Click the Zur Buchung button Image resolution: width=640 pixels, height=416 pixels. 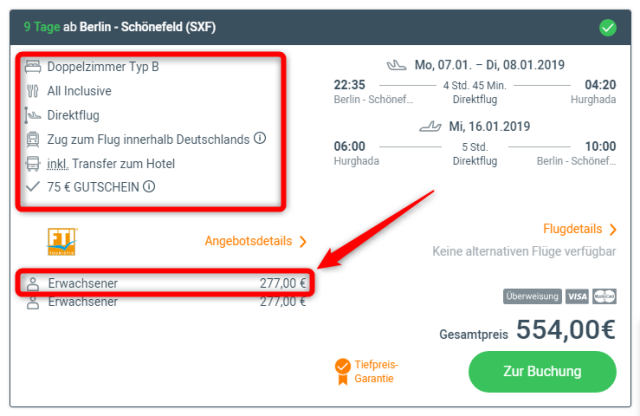(542, 372)
